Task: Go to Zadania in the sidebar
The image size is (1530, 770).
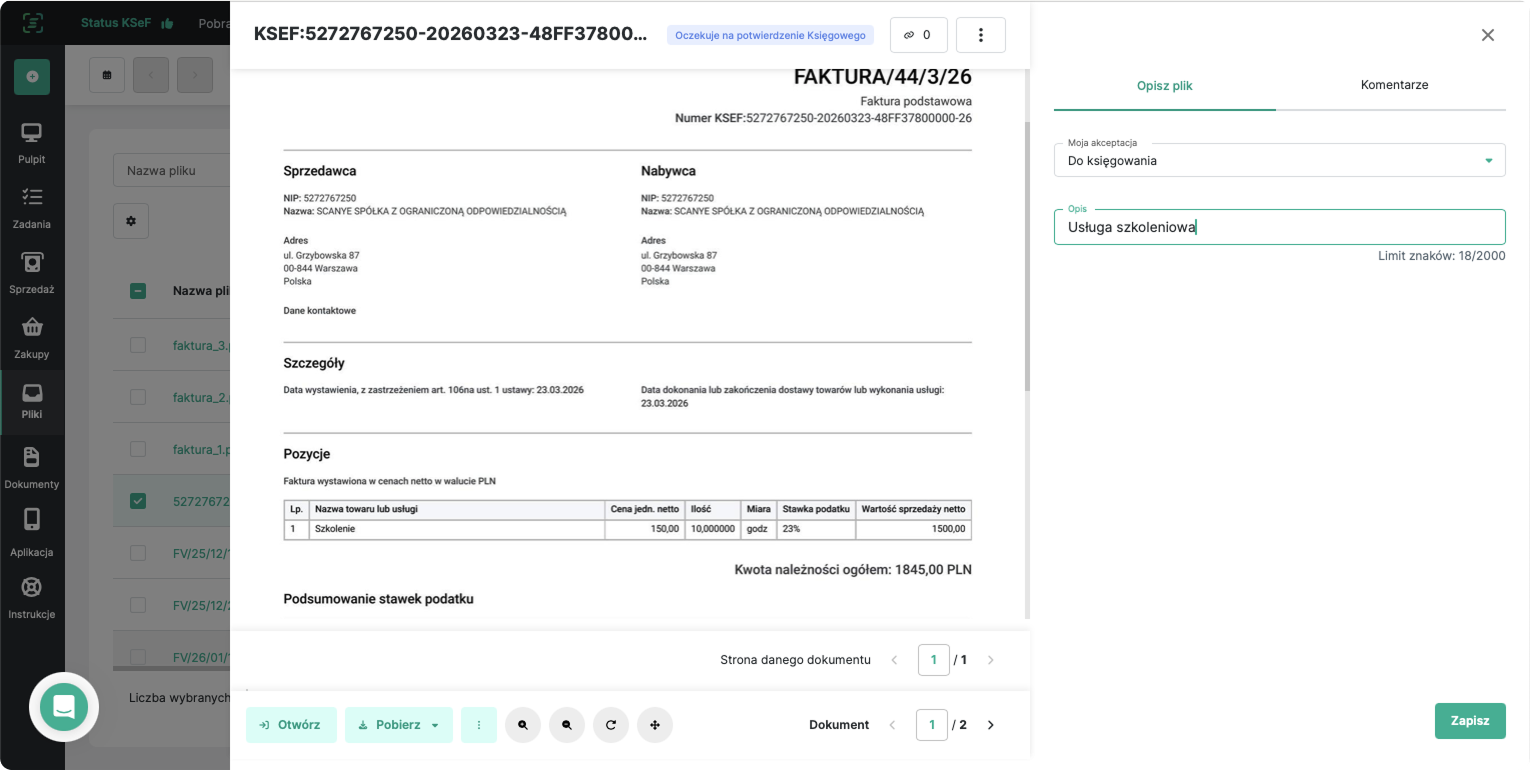Action: (x=32, y=208)
